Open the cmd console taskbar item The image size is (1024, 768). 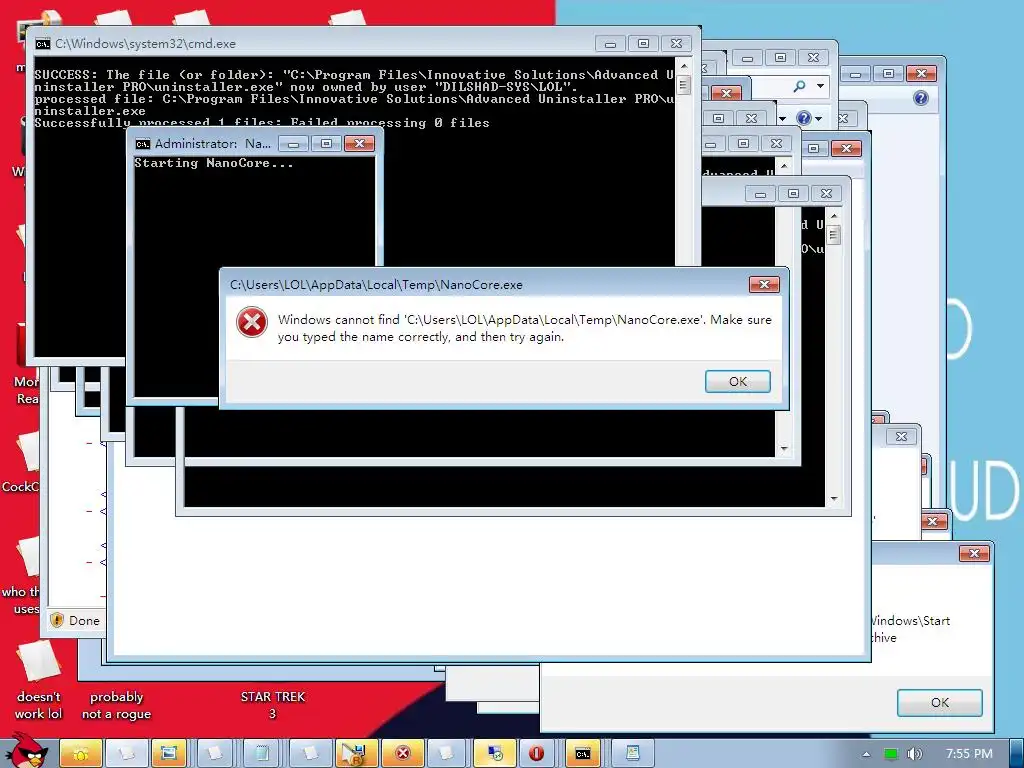[583, 754]
